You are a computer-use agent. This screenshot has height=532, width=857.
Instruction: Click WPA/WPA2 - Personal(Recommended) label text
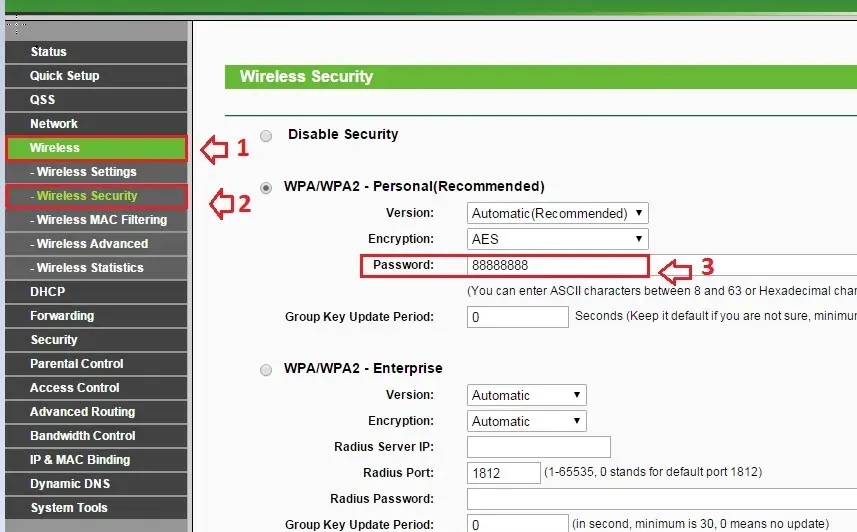tap(414, 186)
